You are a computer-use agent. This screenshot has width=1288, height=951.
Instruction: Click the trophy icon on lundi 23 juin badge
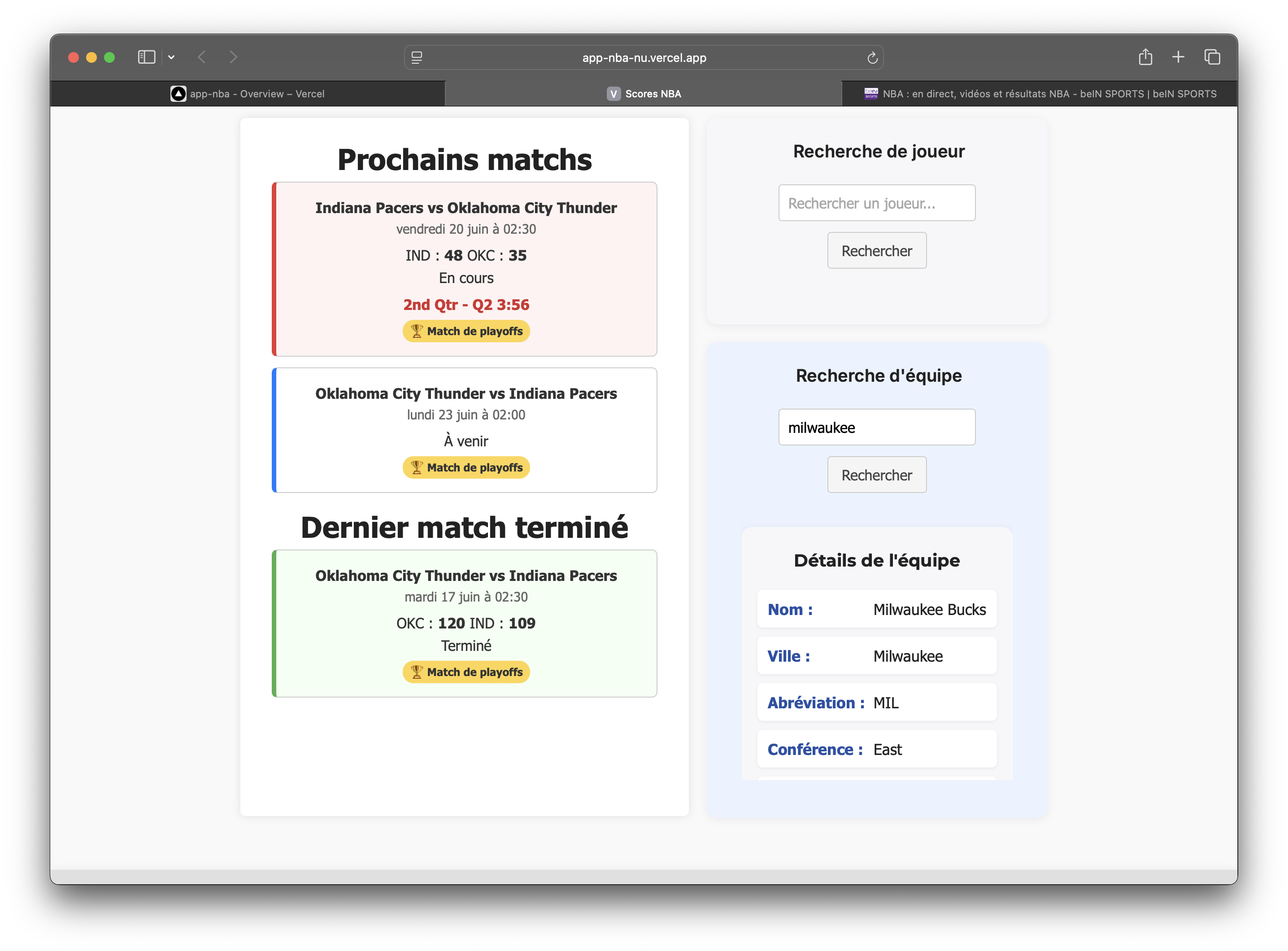pyautogui.click(x=417, y=467)
